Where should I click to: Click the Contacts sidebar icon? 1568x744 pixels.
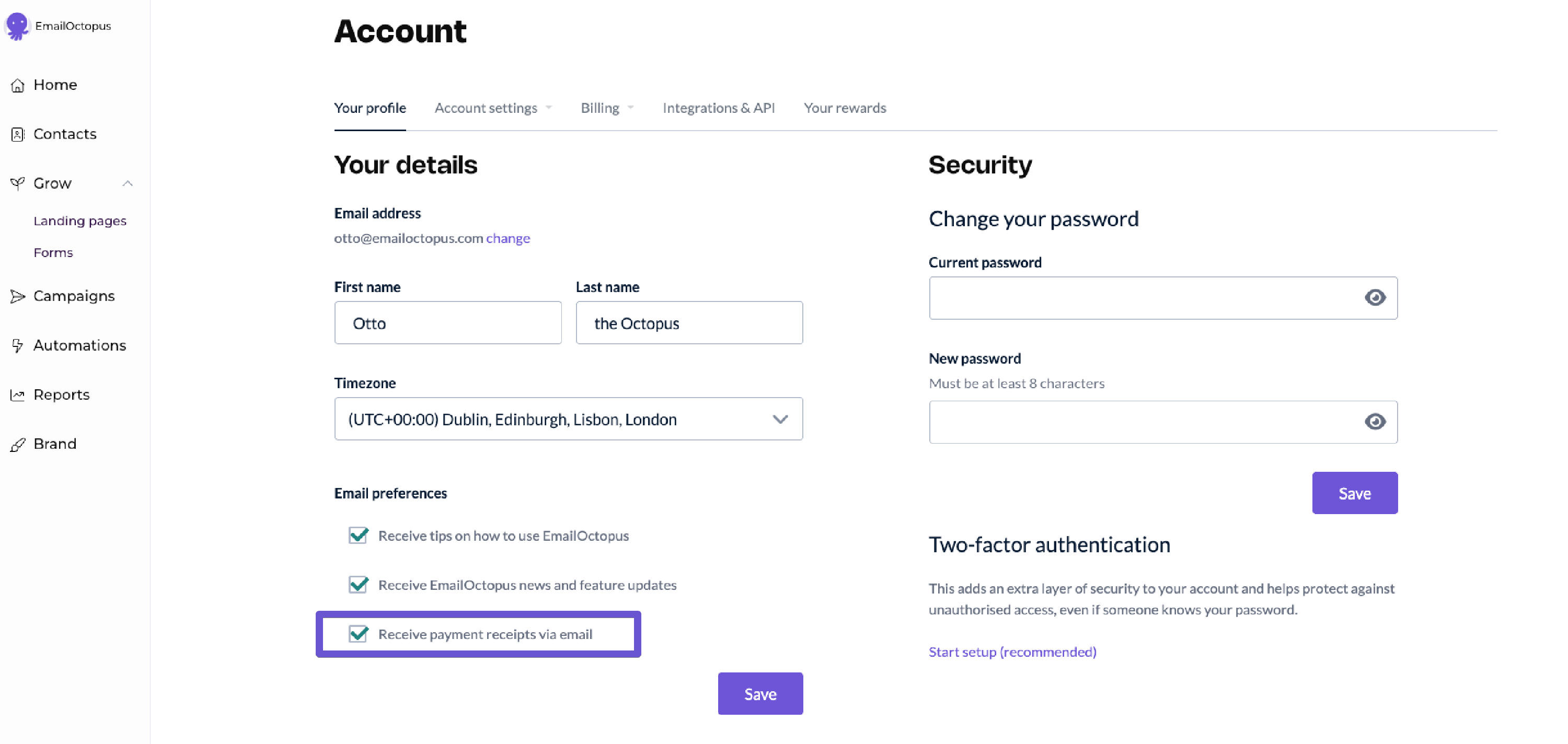pyautogui.click(x=18, y=134)
